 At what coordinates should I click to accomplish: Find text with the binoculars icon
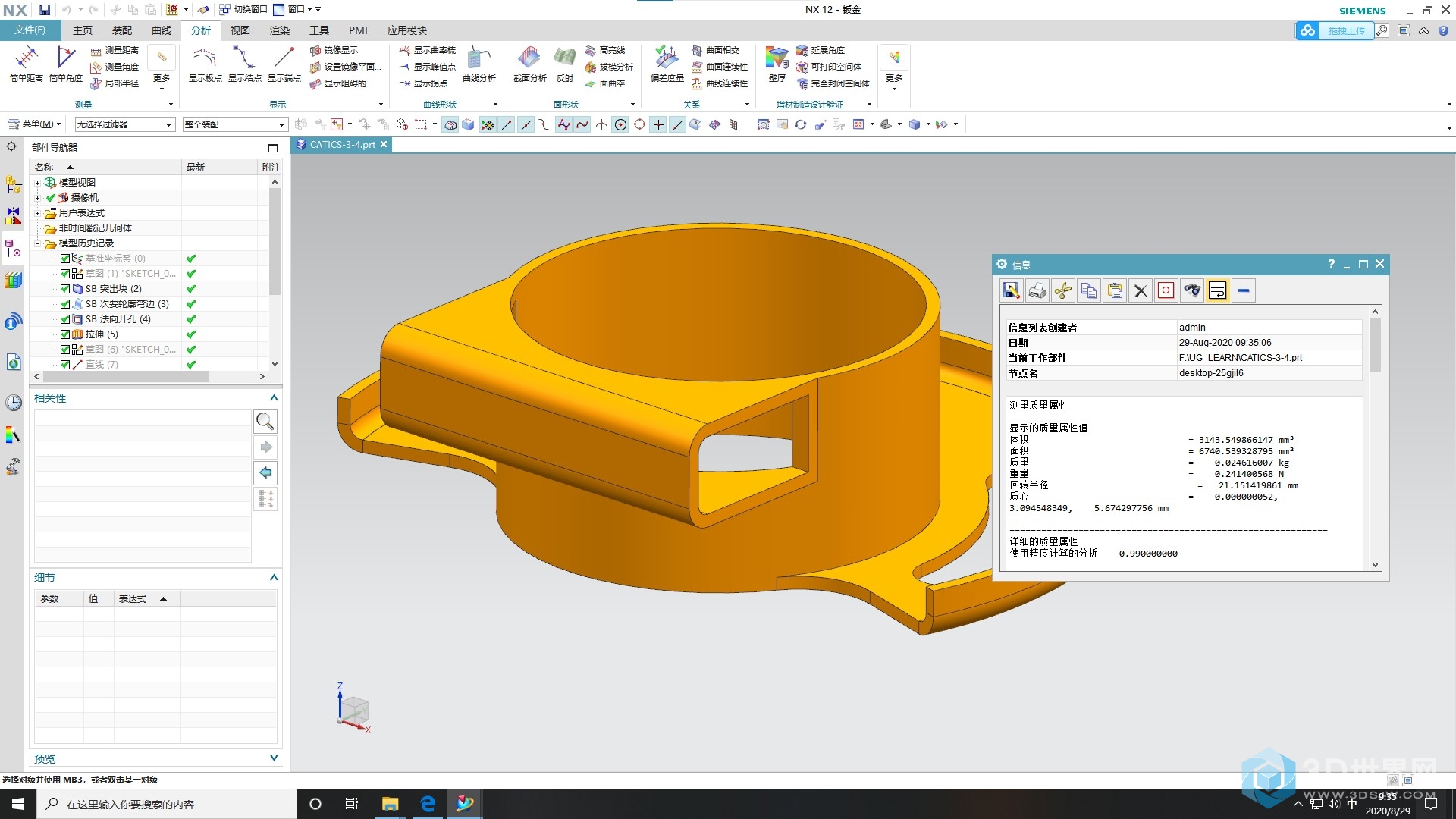click(x=1192, y=290)
